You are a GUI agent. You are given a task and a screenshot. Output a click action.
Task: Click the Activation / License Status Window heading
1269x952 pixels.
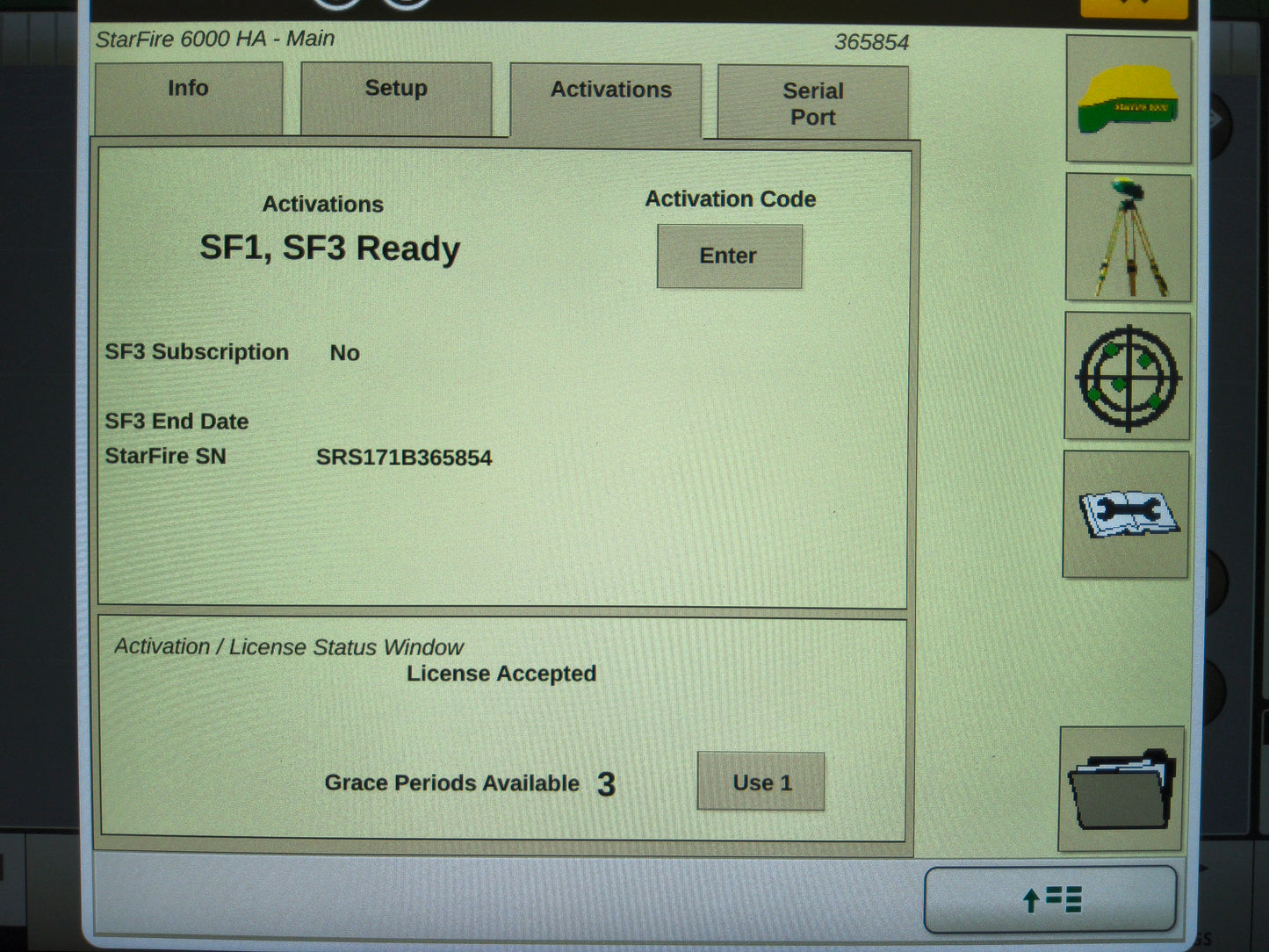tap(289, 647)
